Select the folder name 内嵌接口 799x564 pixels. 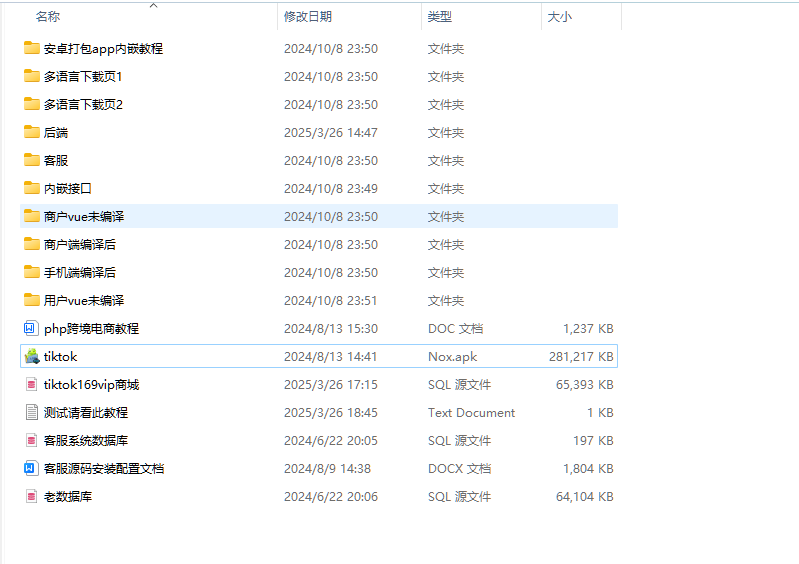pyautogui.click(x=68, y=189)
